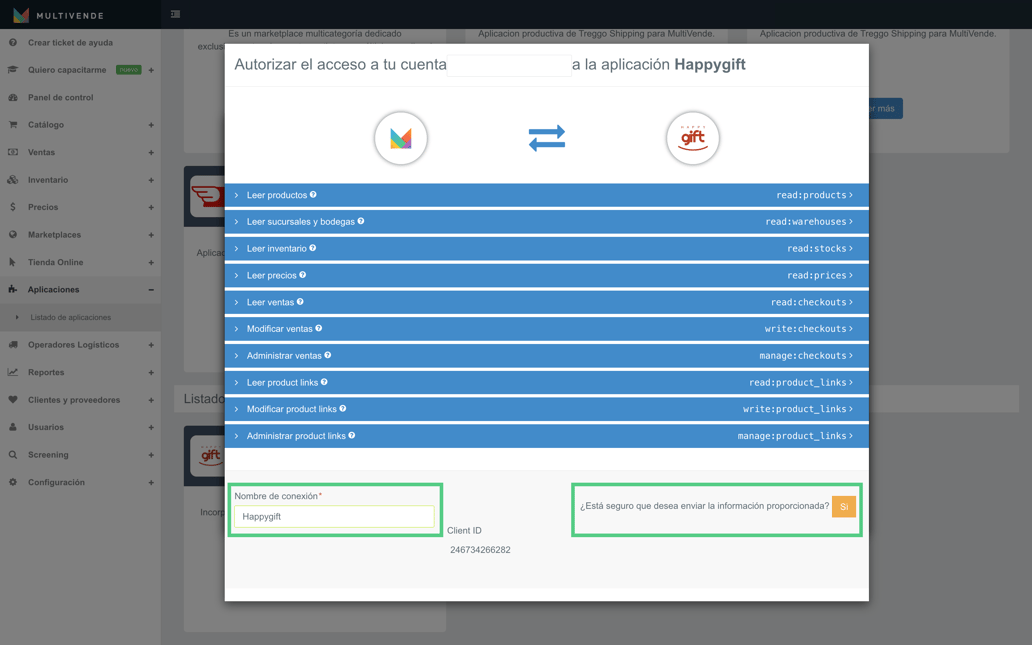Go to Panel de control
The width and height of the screenshot is (1032, 645).
pyautogui.click(x=61, y=97)
